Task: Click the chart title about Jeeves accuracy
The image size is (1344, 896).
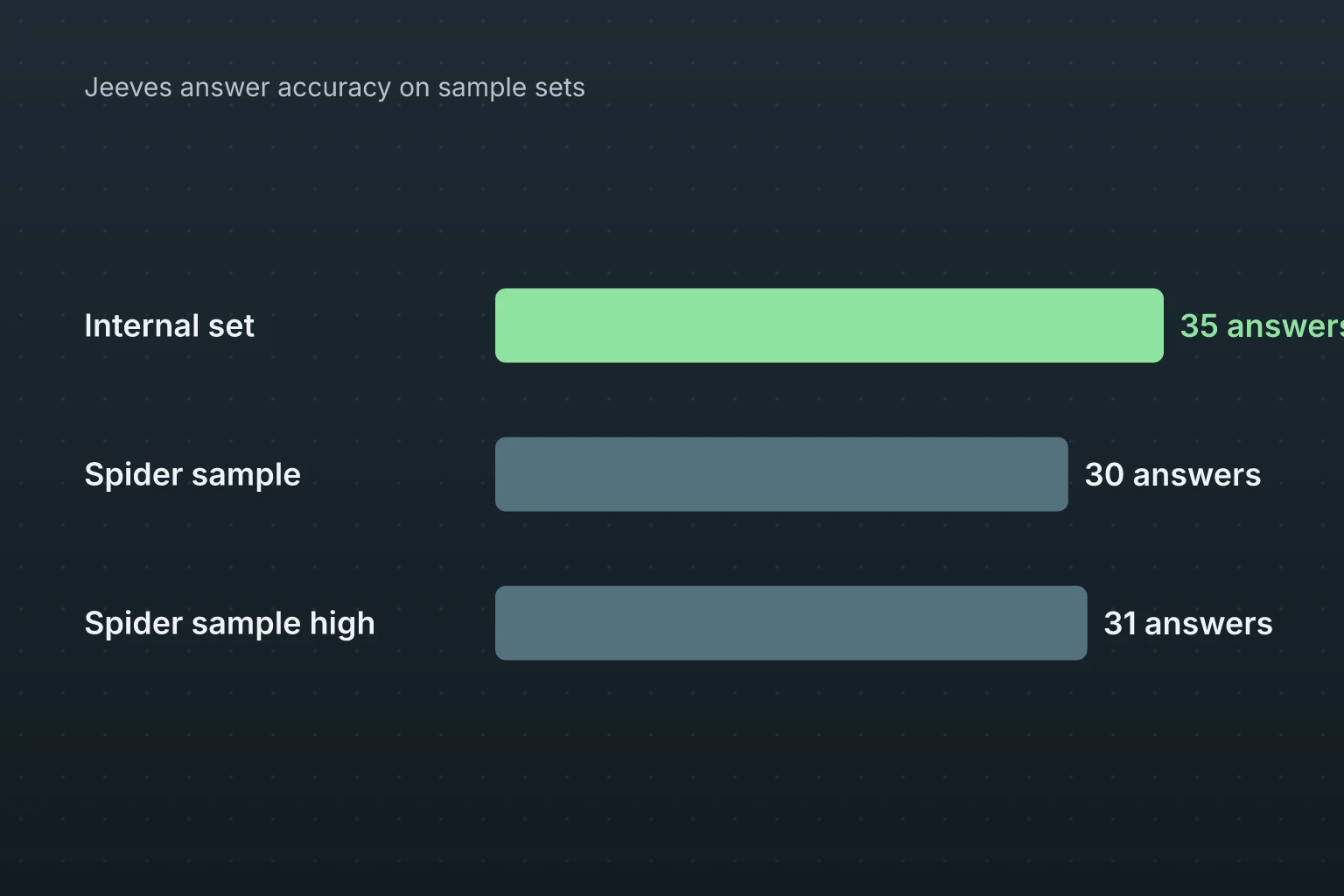Action: 334,87
